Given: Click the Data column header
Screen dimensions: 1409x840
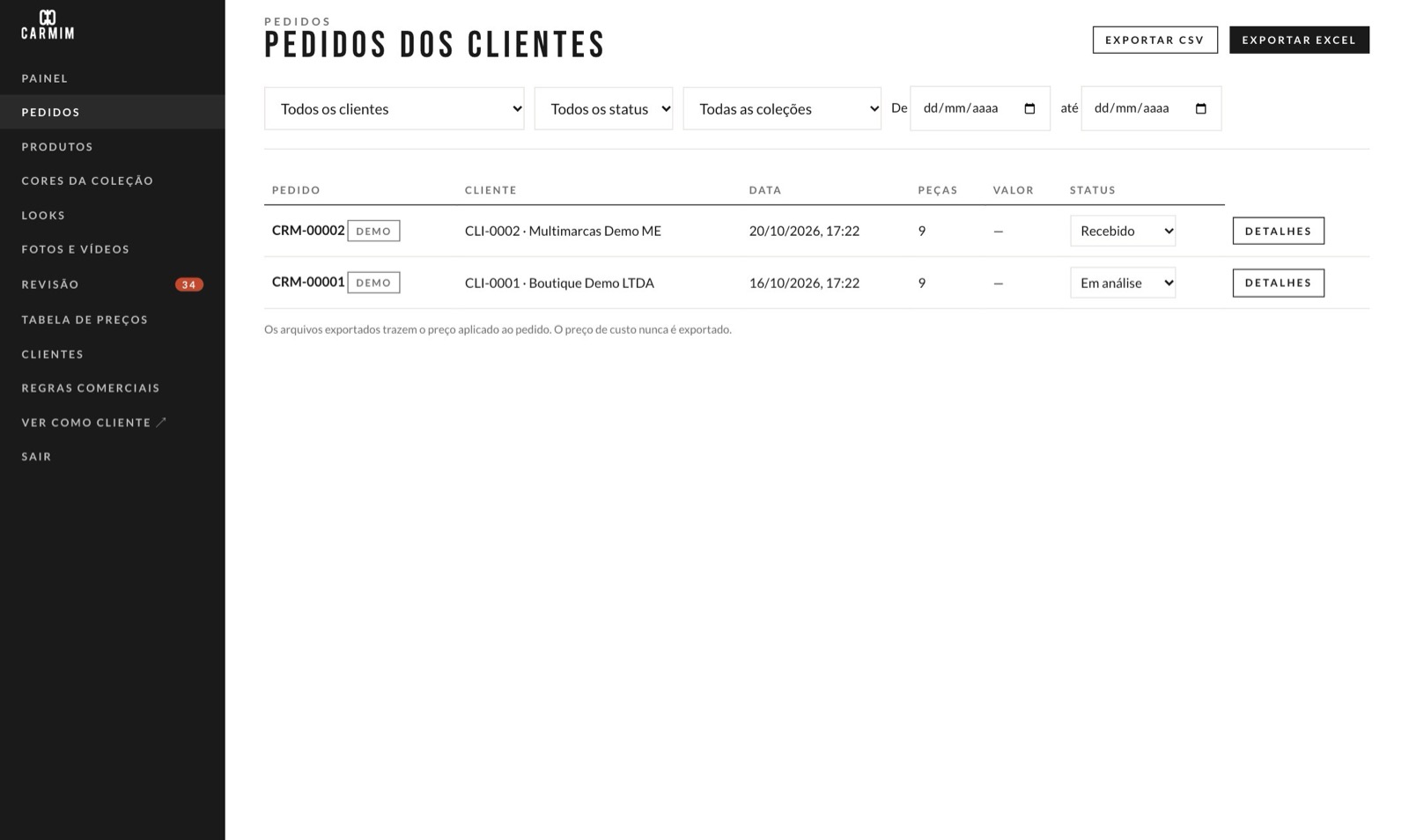Looking at the screenshot, I should [x=765, y=190].
